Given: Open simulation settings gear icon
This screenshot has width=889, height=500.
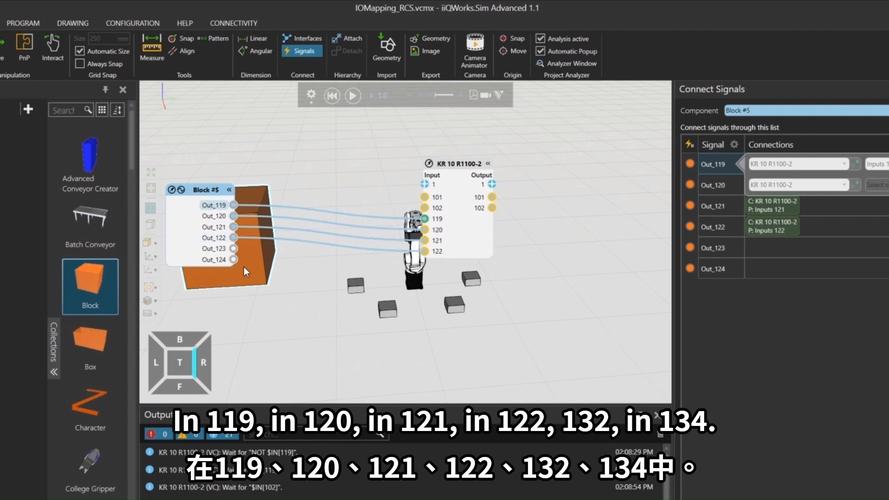Looking at the screenshot, I should 311,95.
